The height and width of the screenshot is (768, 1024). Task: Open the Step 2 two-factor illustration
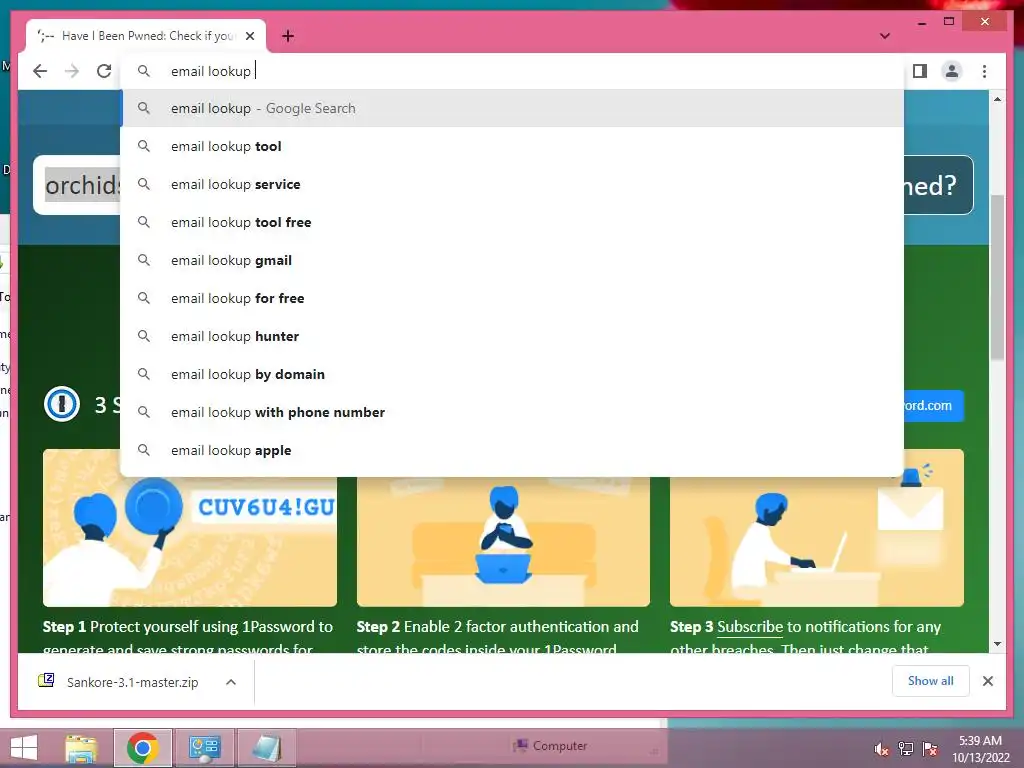click(x=503, y=541)
